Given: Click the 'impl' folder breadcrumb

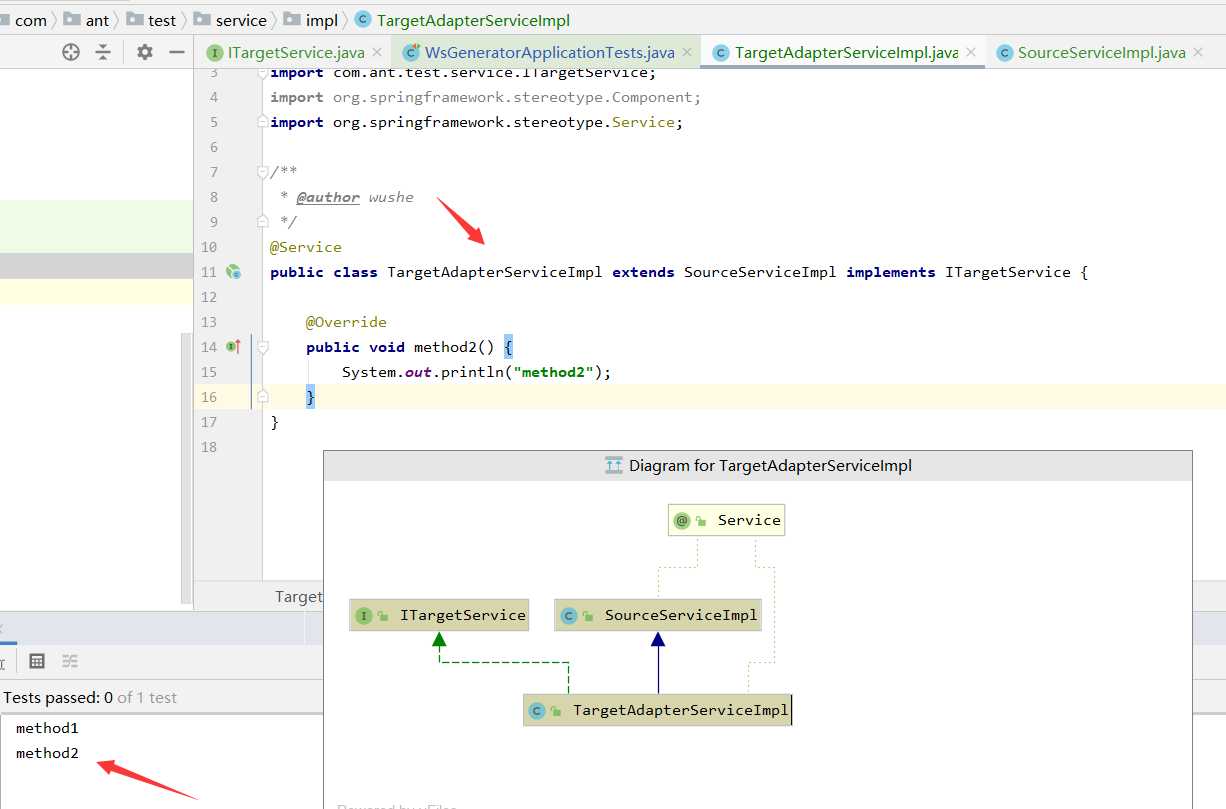Looking at the screenshot, I should click(x=311, y=20).
